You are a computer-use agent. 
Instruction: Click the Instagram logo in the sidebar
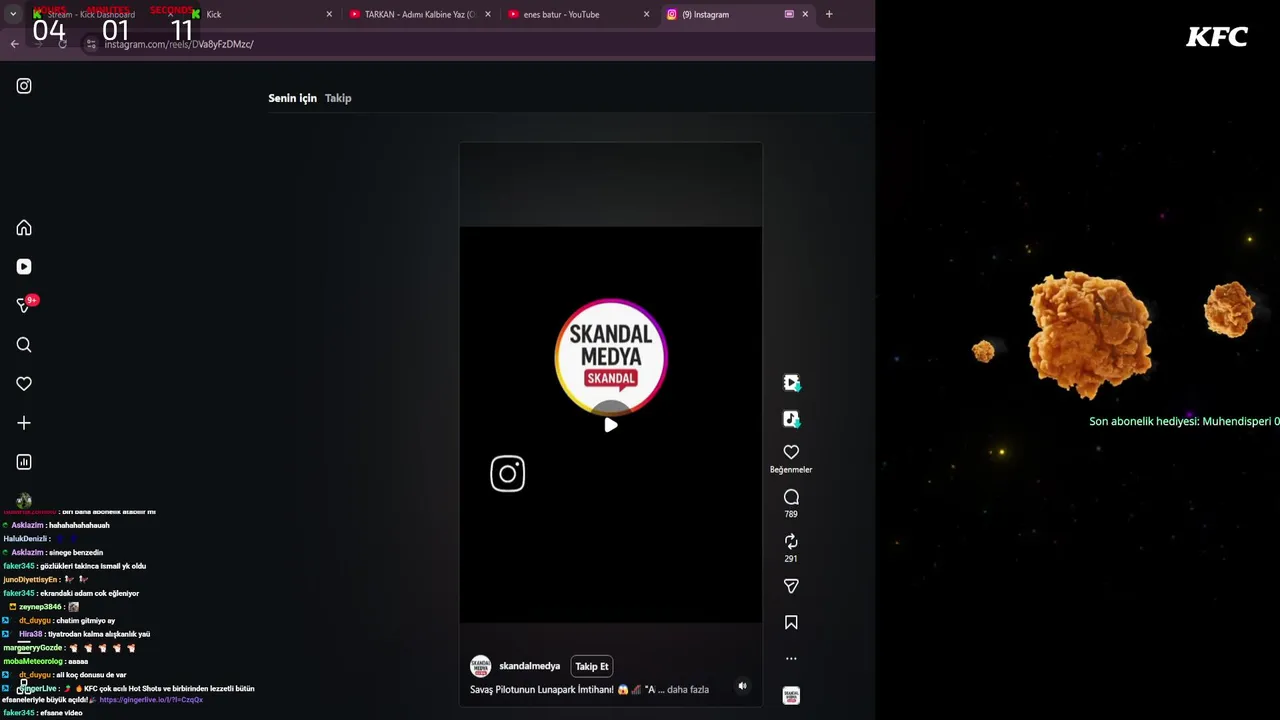point(24,86)
